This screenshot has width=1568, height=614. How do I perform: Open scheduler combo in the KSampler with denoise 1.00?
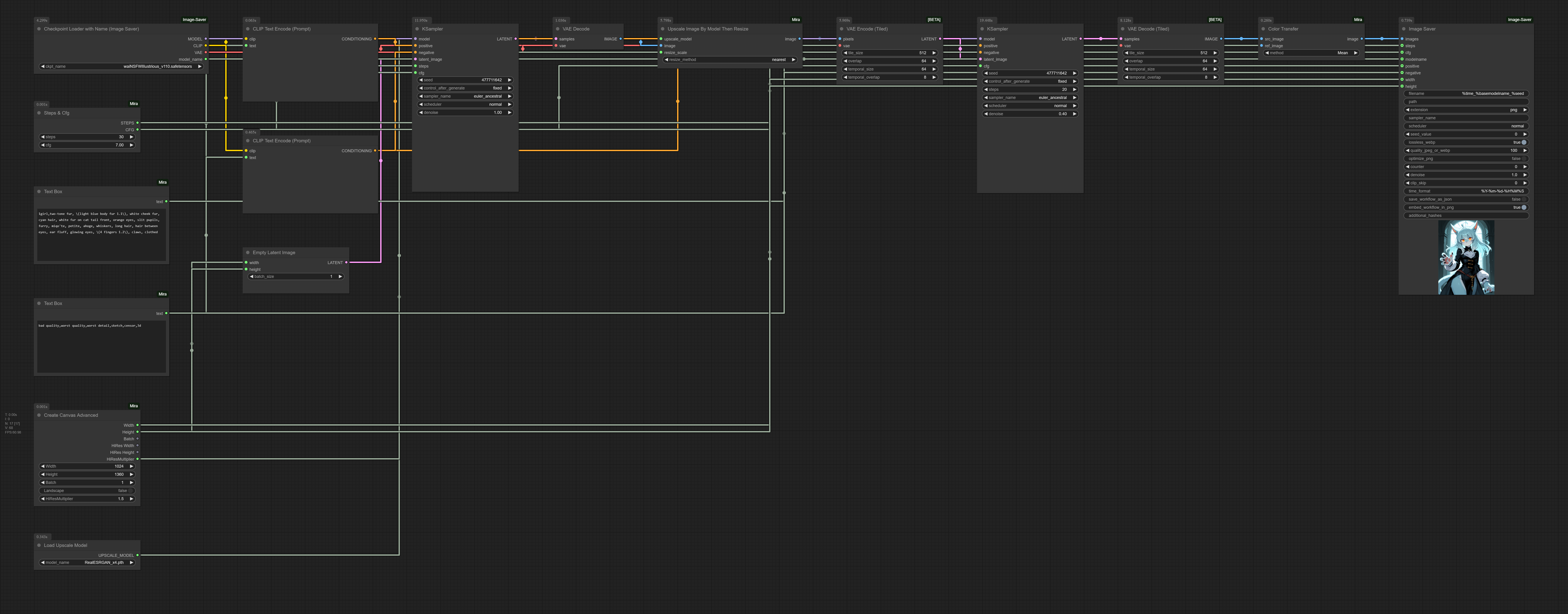(466, 104)
